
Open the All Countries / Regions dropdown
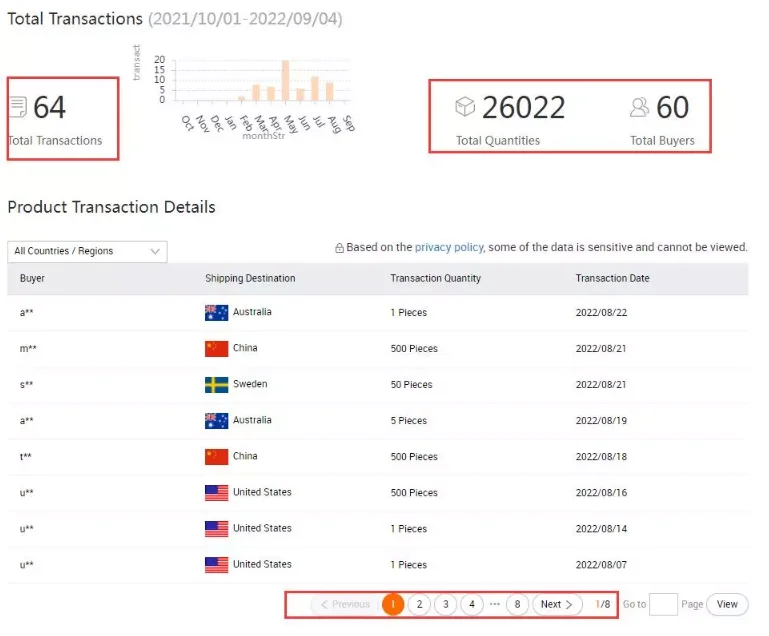pyautogui.click(x=86, y=251)
